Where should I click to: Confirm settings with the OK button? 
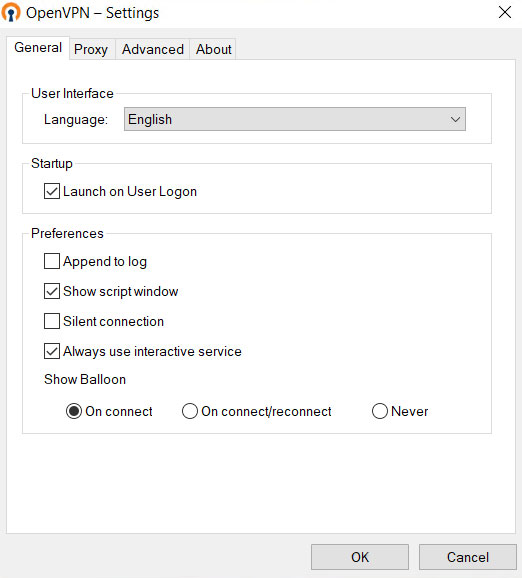coord(360,557)
